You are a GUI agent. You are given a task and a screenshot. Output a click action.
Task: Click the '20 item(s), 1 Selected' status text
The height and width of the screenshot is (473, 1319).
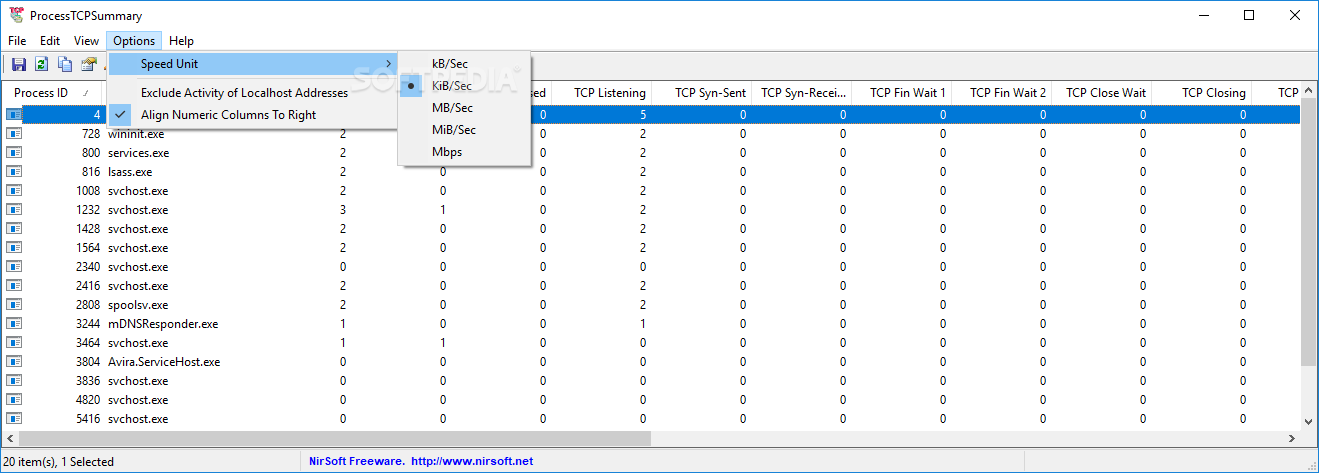coord(60,461)
